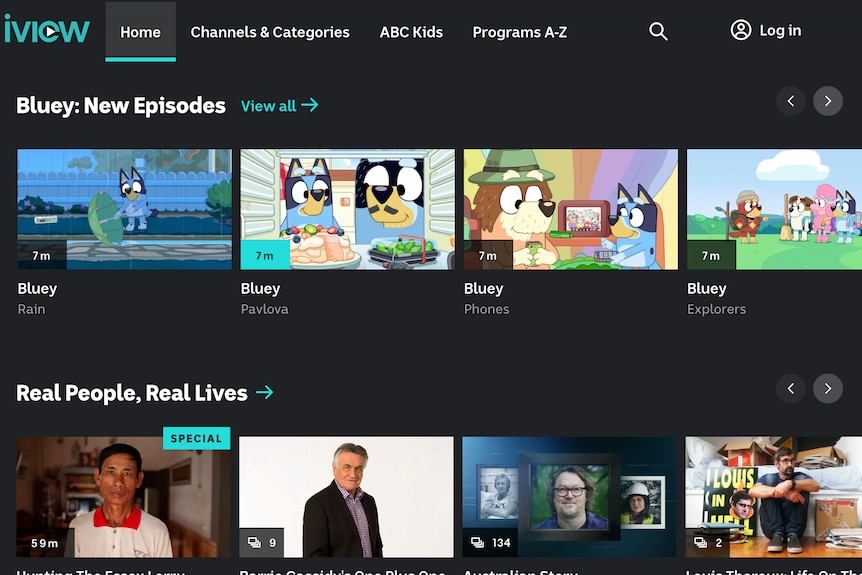This screenshot has width=862, height=575.
Task: Click View all Bluey episodes link
Action: 279,105
